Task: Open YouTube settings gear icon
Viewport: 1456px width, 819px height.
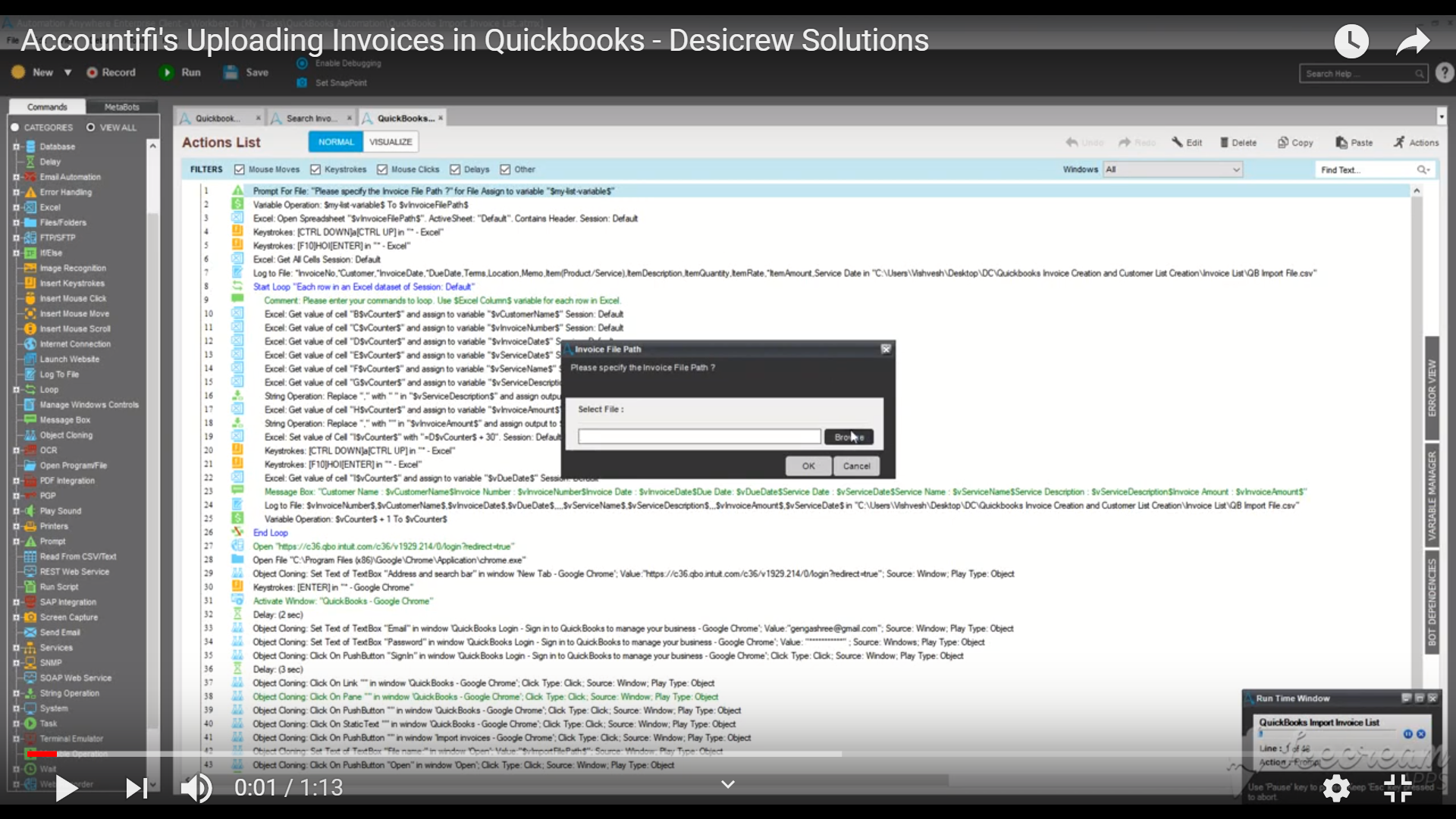Action: coord(1336,788)
